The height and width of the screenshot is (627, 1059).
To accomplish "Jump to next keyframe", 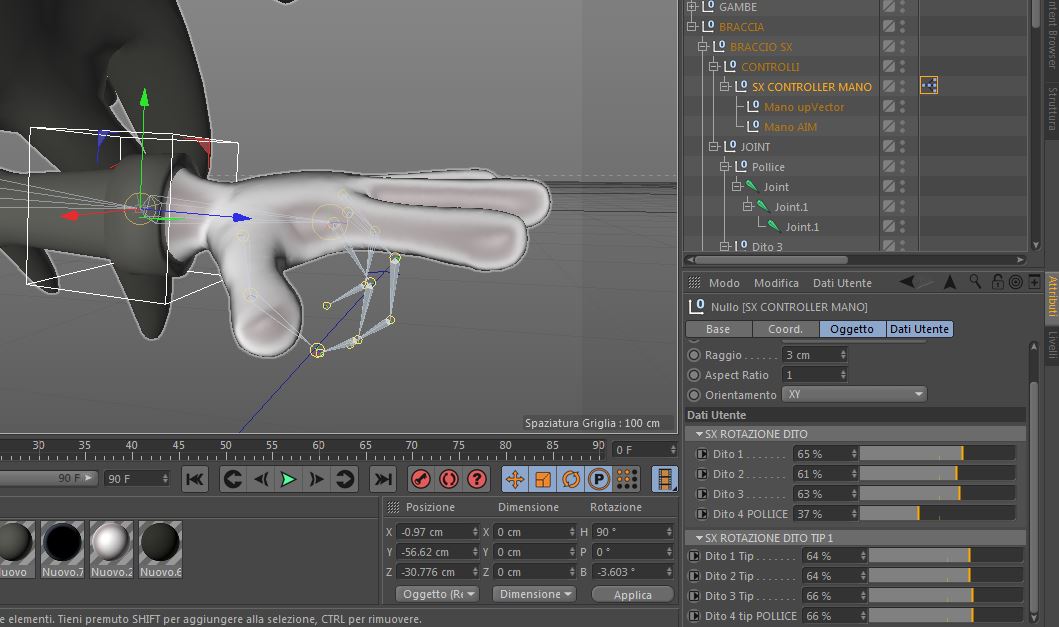I will 344,480.
